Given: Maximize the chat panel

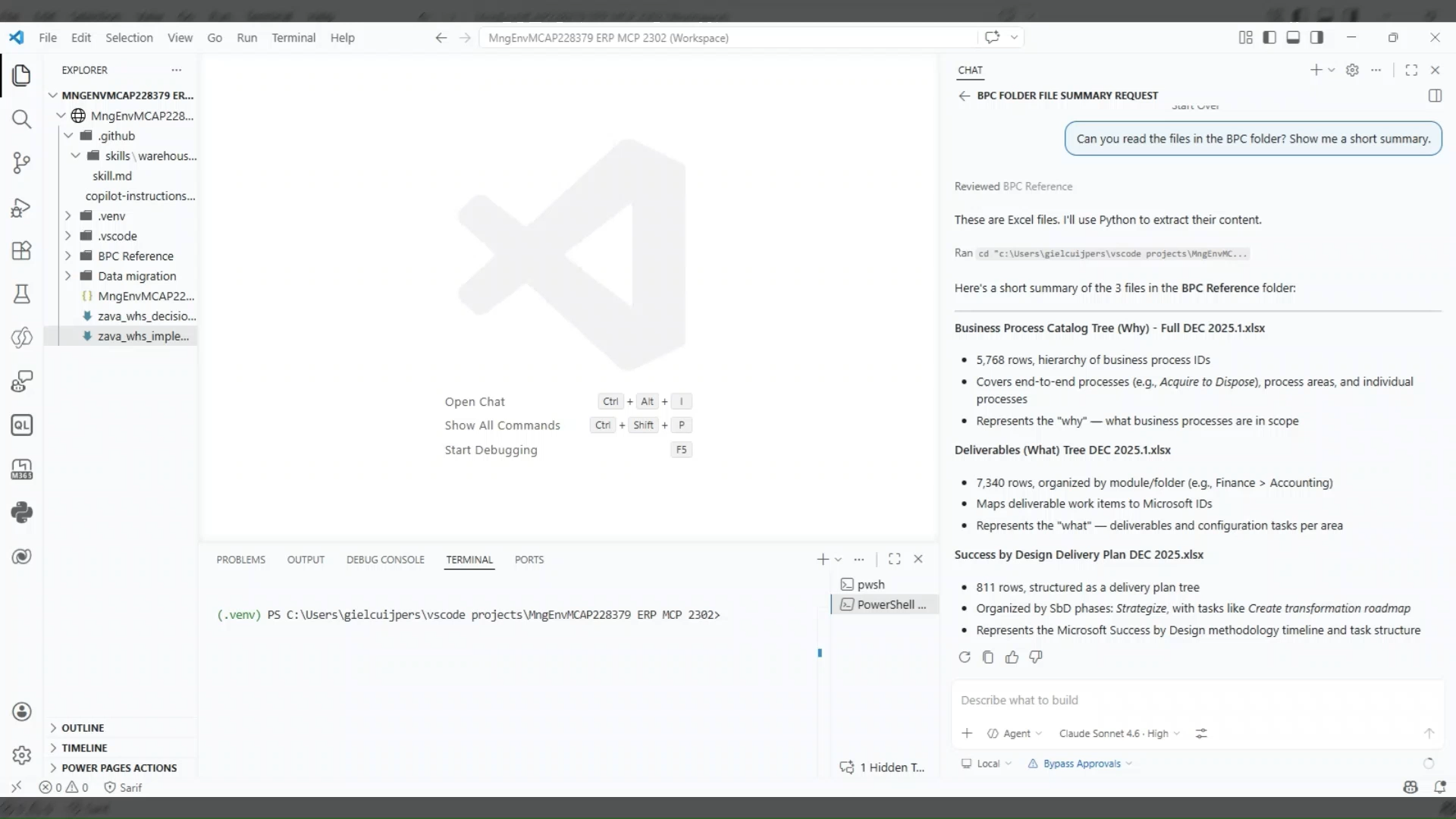Looking at the screenshot, I should coord(1411,70).
